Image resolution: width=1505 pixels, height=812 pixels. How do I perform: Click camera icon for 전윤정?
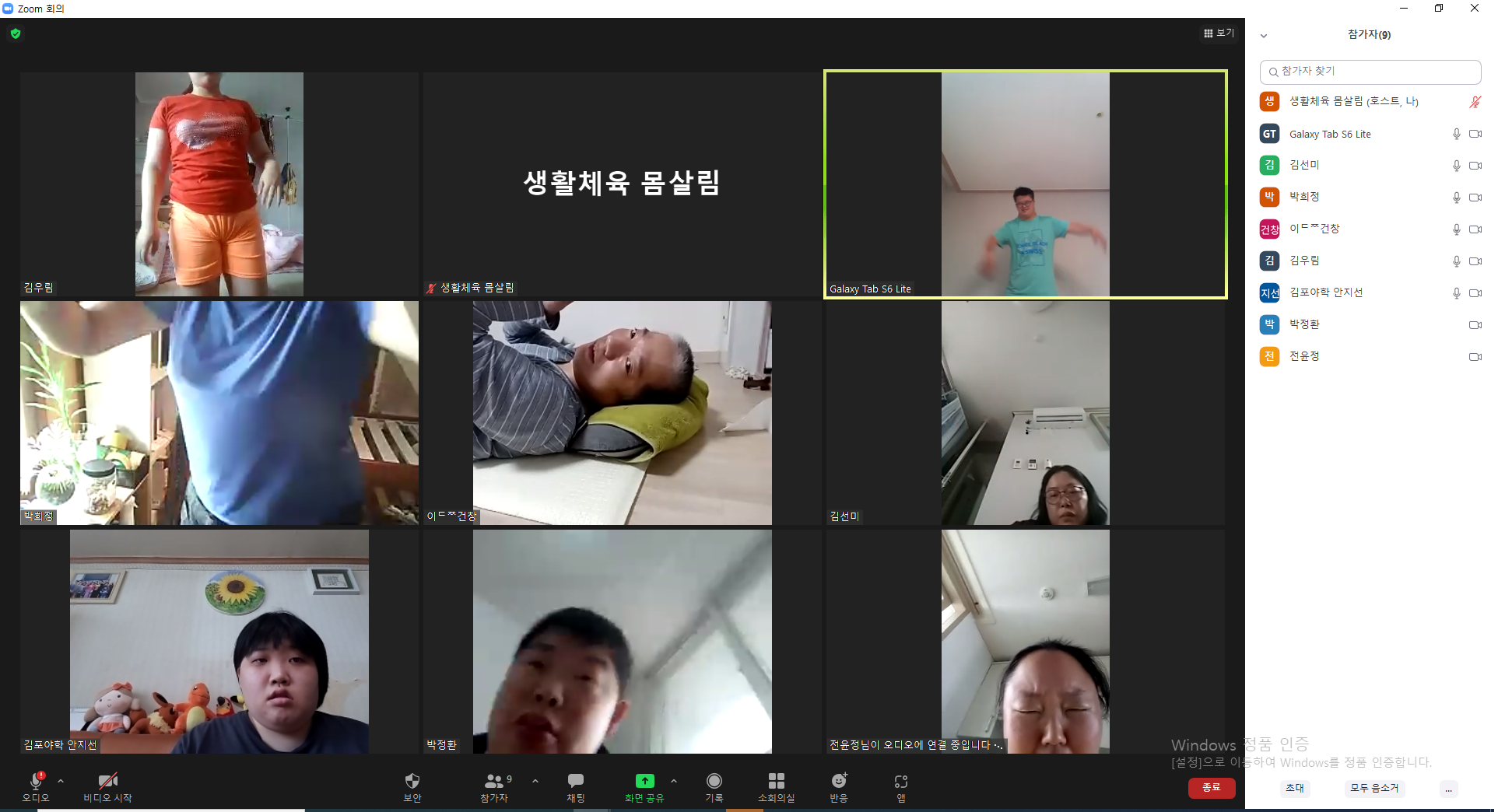point(1475,357)
